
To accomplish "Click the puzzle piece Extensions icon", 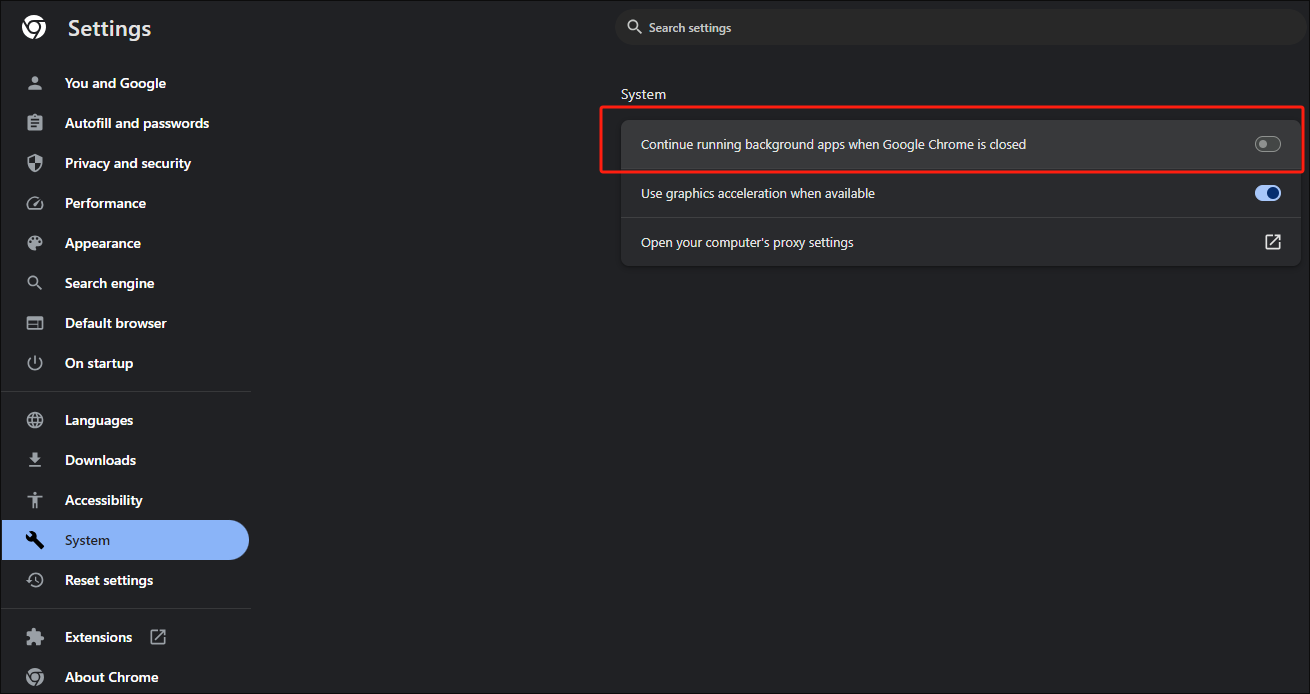I will tap(35, 637).
